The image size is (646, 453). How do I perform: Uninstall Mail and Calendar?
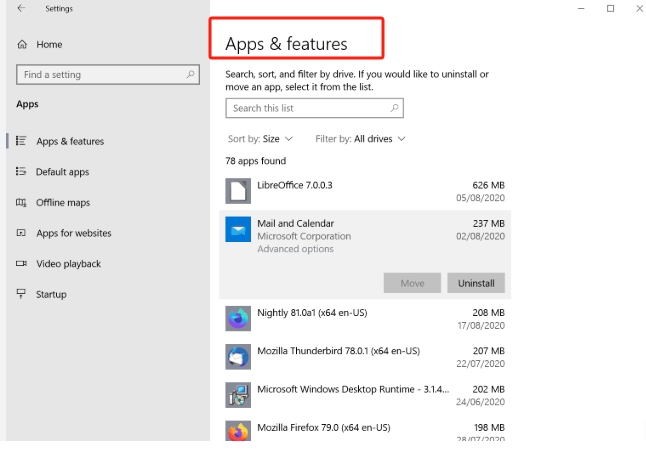[476, 283]
